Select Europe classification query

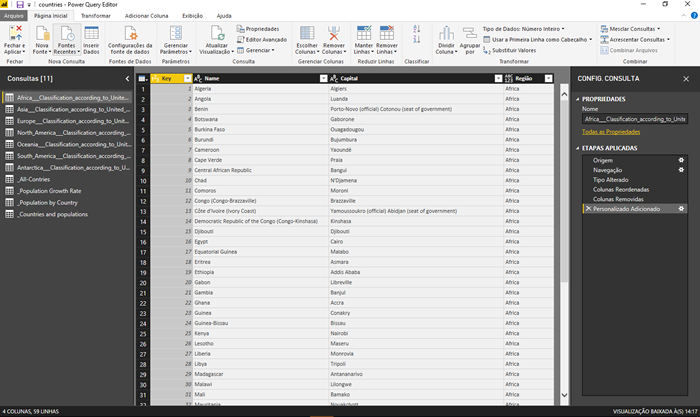click(x=68, y=121)
